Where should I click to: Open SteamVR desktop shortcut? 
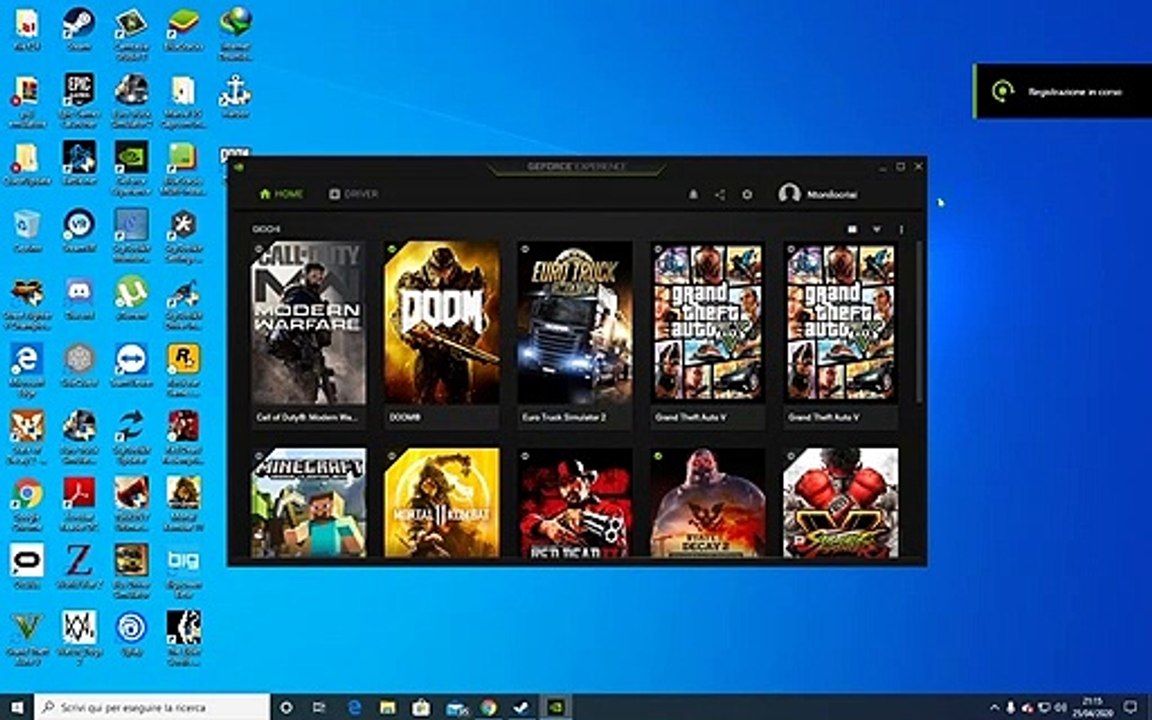click(79, 231)
